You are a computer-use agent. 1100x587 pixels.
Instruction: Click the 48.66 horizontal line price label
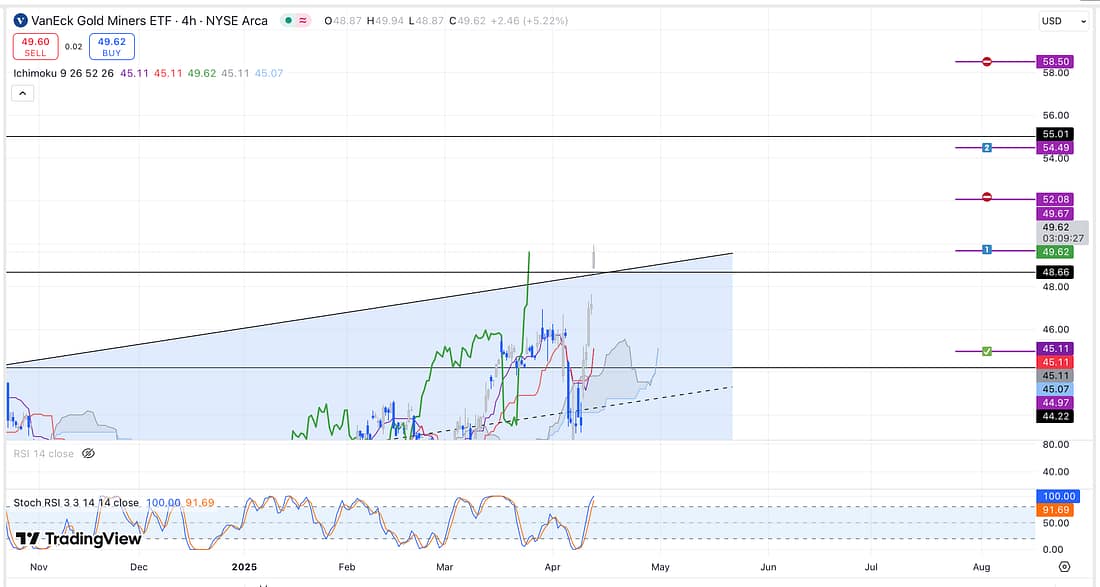click(x=1056, y=272)
